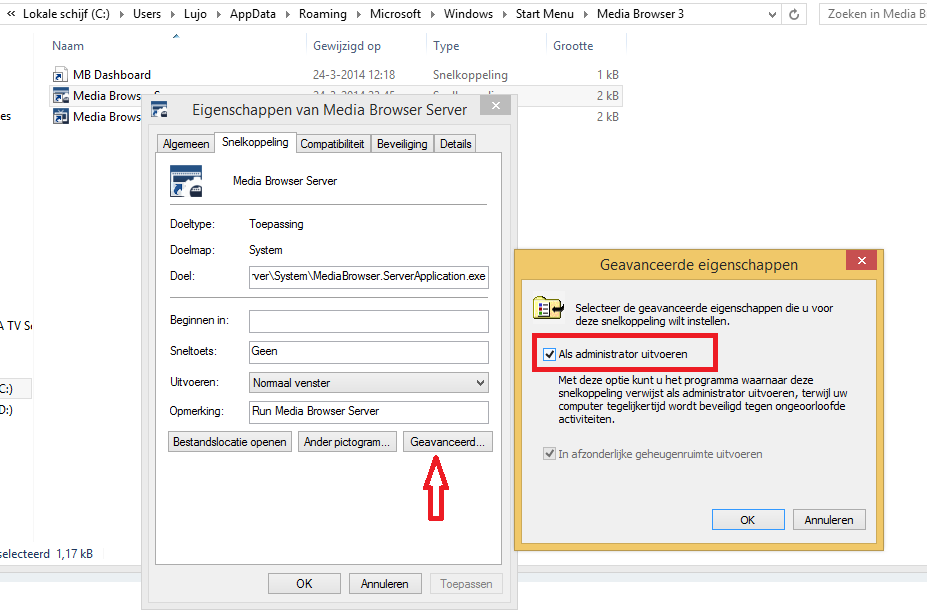Click Users in breadcrumb path
Viewport: 927px width, 616px height.
(x=147, y=14)
